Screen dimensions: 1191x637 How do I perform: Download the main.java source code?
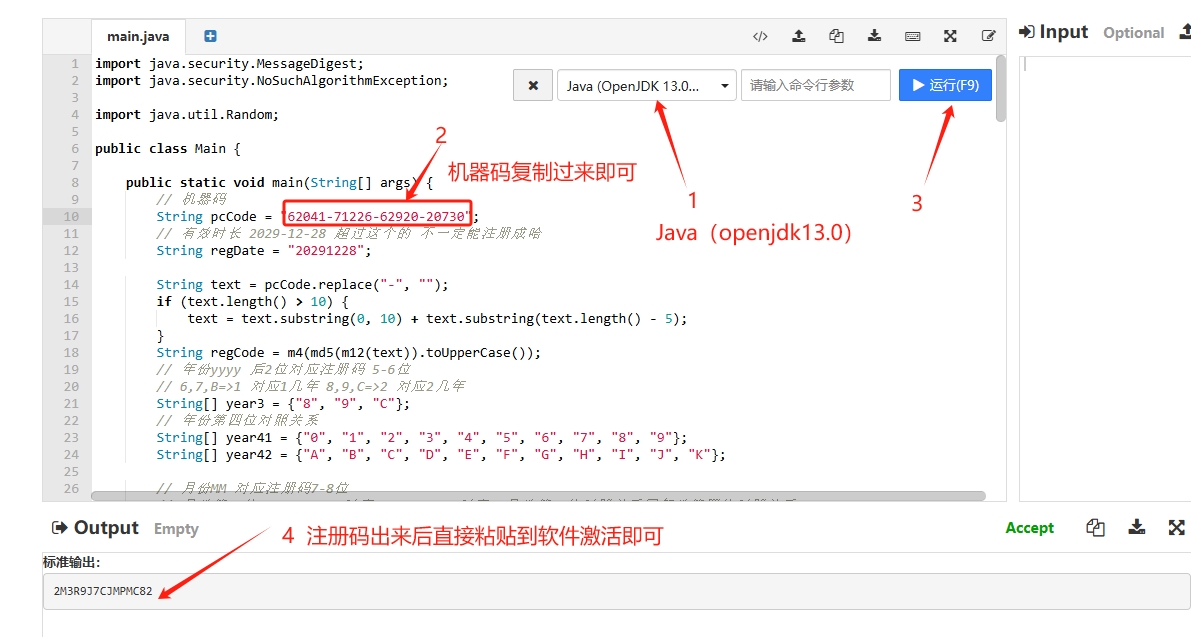[x=874, y=36]
